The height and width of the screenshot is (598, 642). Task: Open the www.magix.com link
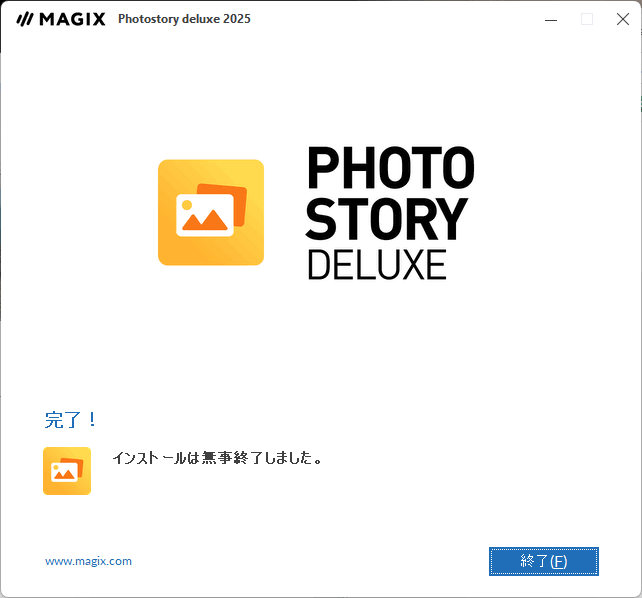pyautogui.click(x=88, y=561)
